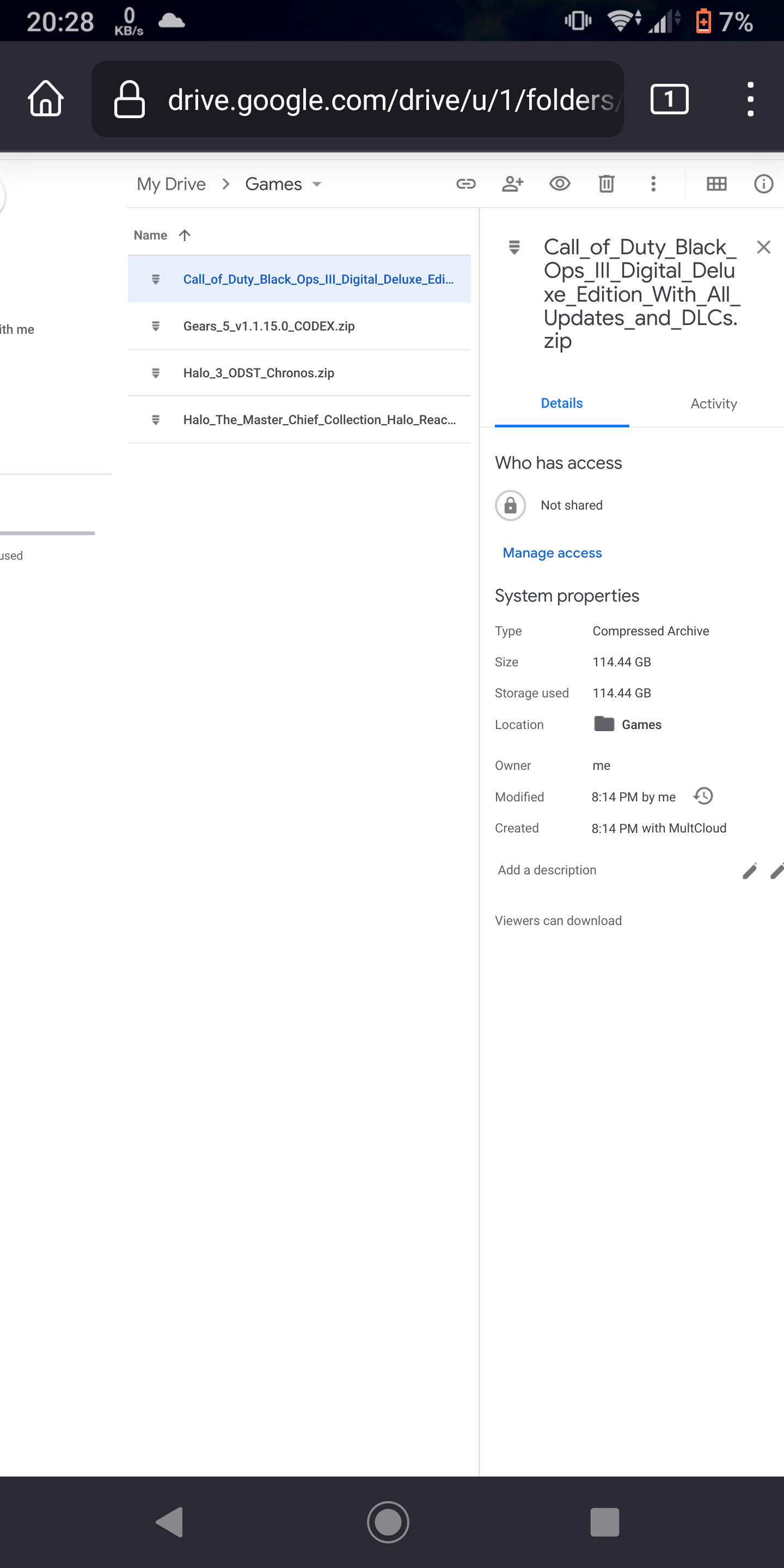Go to My Drive breadcrumb

(x=171, y=184)
